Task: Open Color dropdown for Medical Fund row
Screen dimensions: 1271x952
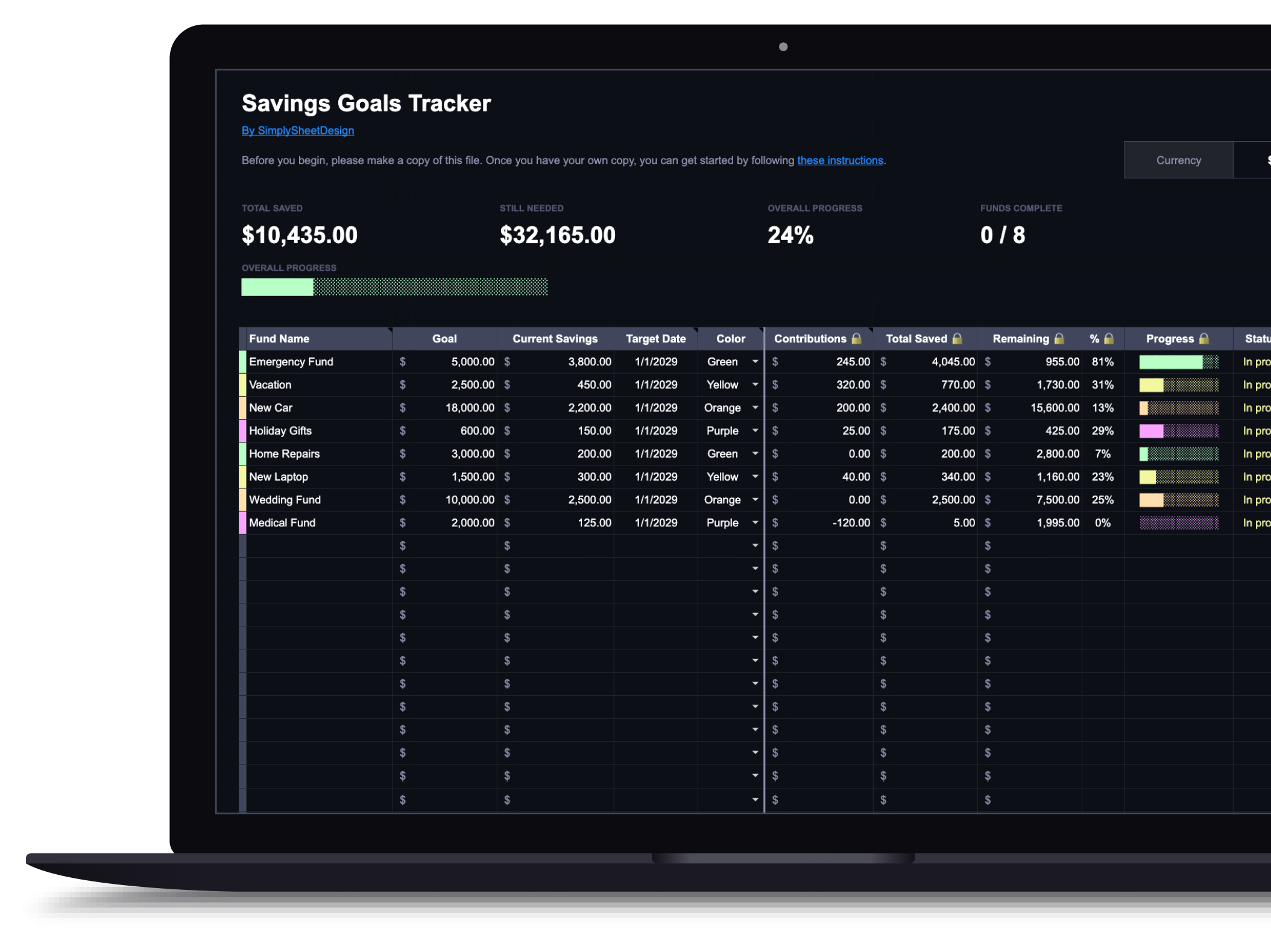Action: [755, 523]
